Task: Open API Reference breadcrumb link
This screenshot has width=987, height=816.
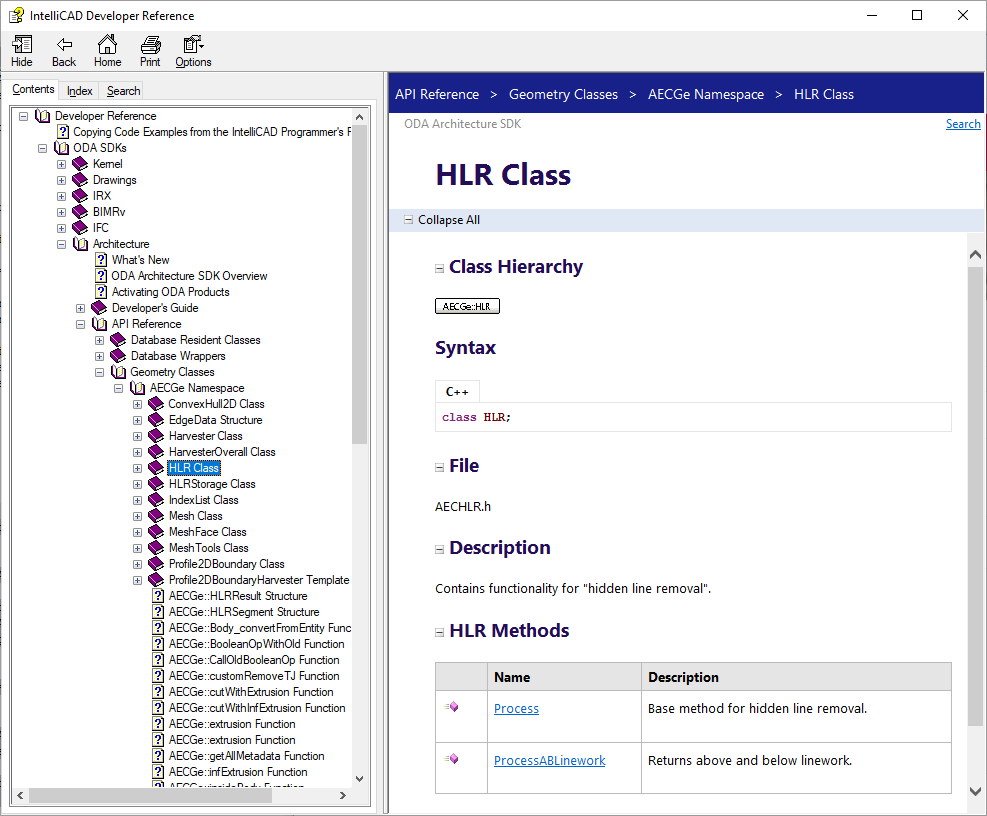Action: coord(437,94)
